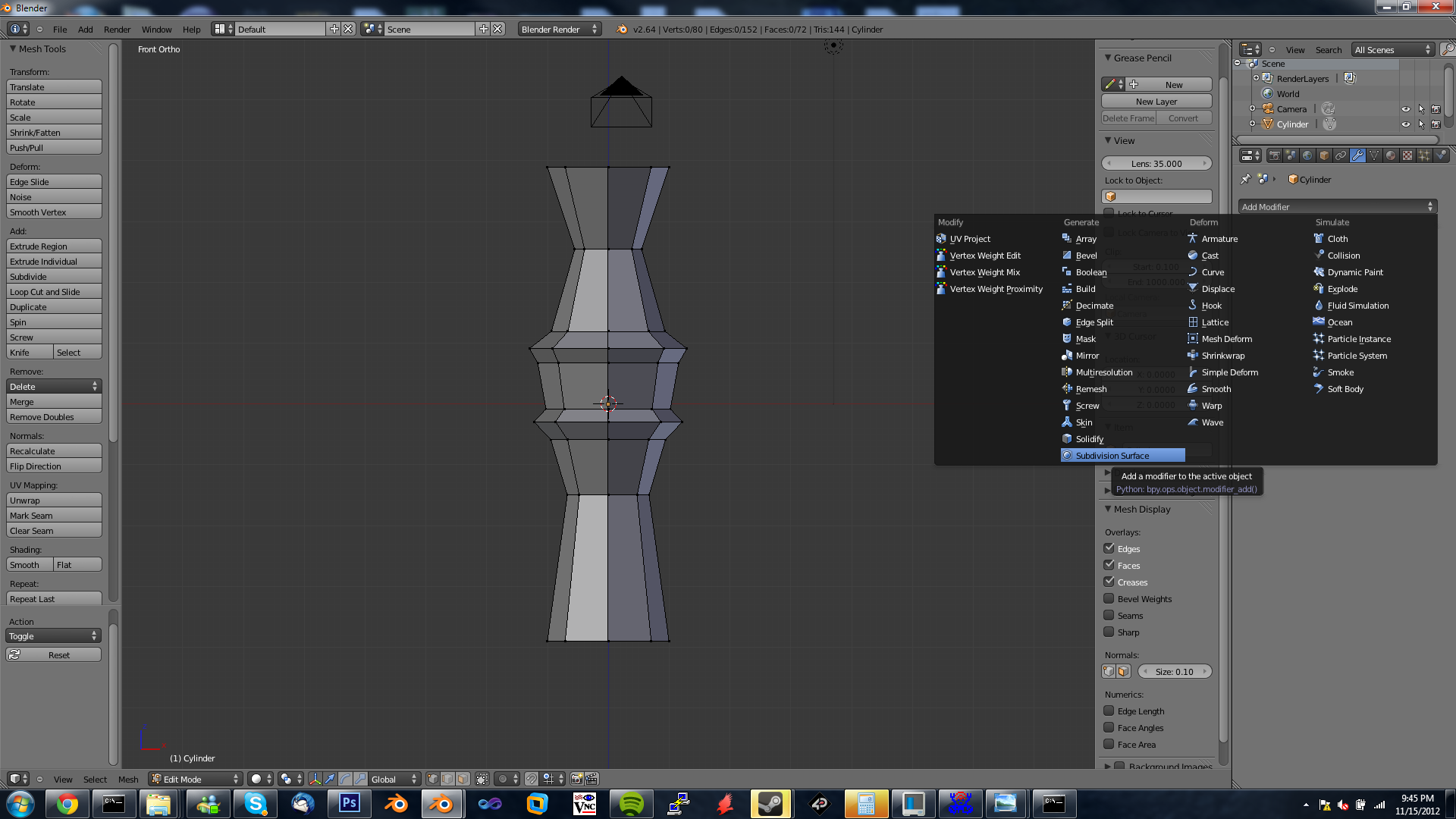Image resolution: width=1456 pixels, height=819 pixels.
Task: Enable the Edge Length numerics checkbox
Action: click(1109, 711)
